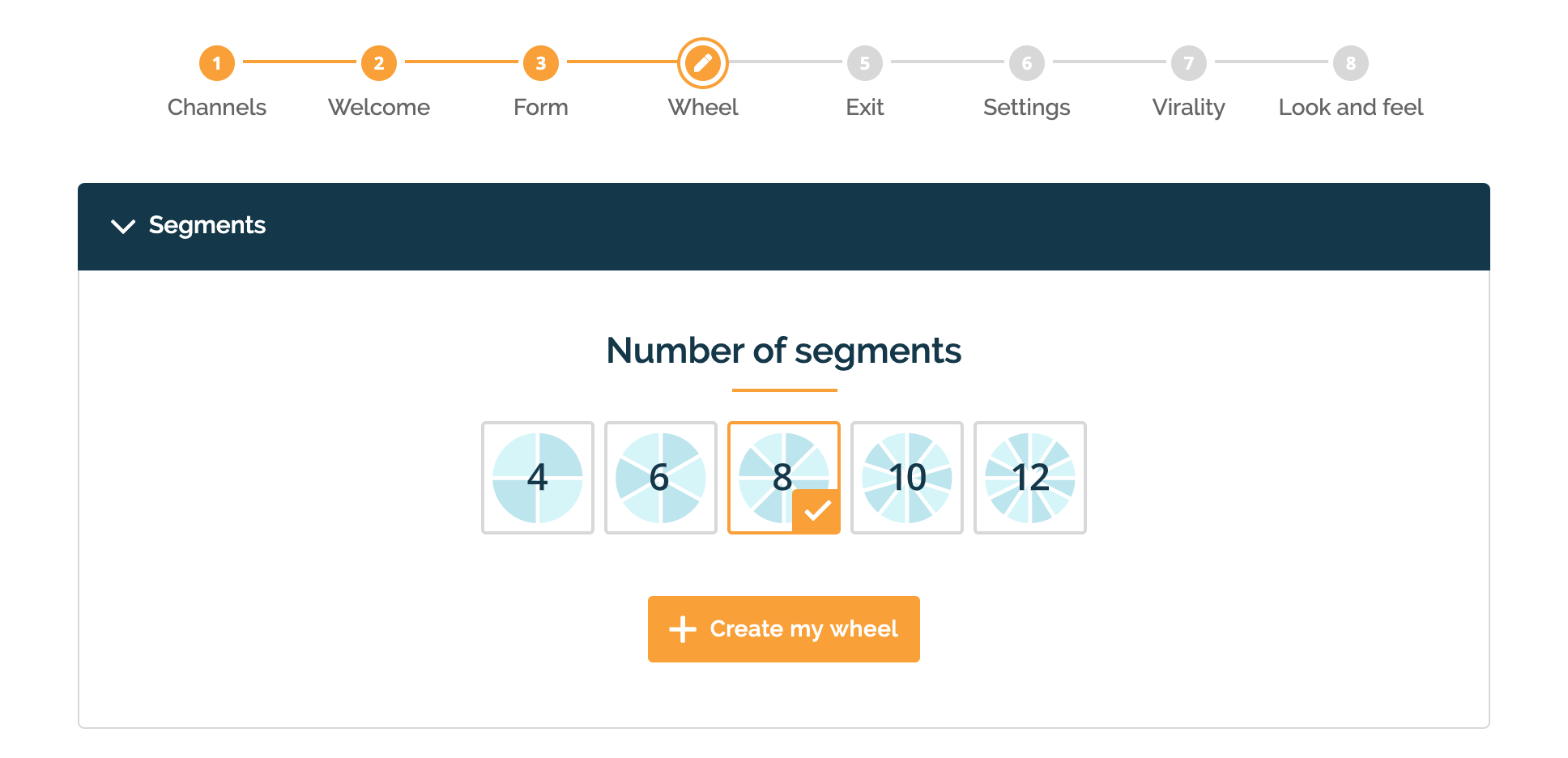Viewport: 1568px width, 758px height.
Task: Click the pencil icon on Wheel step
Action: point(703,63)
